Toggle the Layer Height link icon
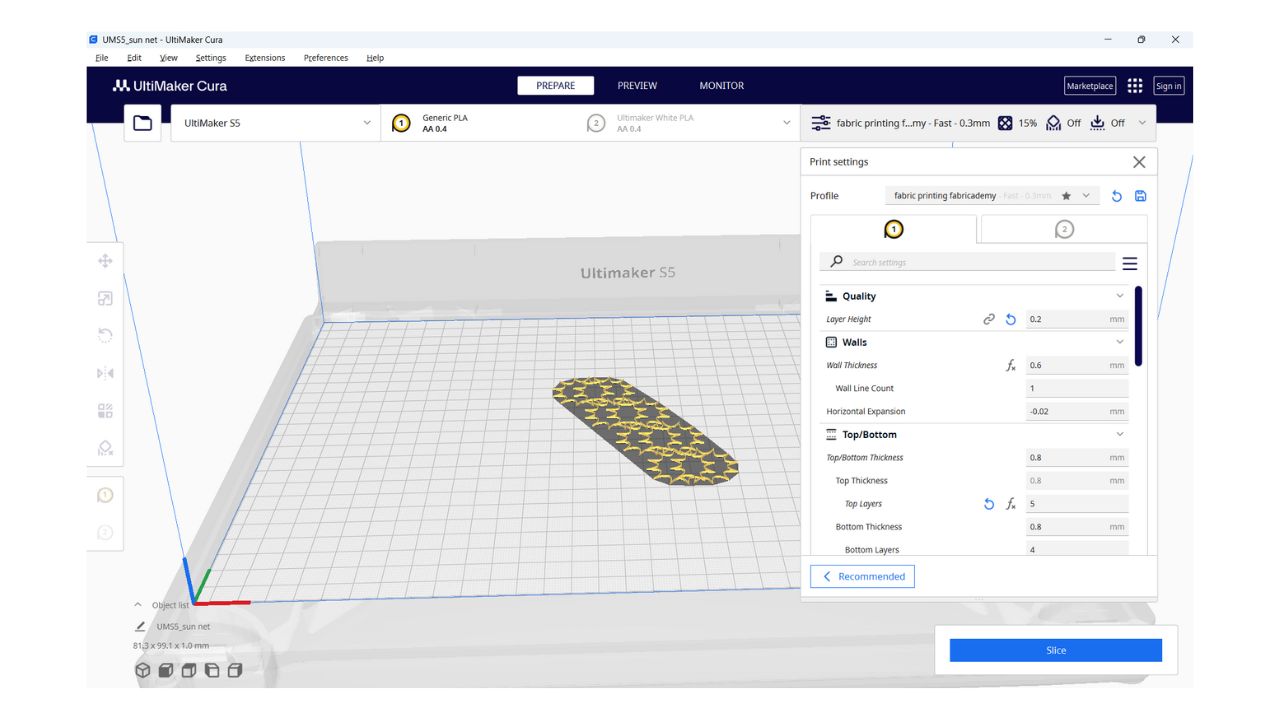The height and width of the screenshot is (720, 1280). (989, 320)
